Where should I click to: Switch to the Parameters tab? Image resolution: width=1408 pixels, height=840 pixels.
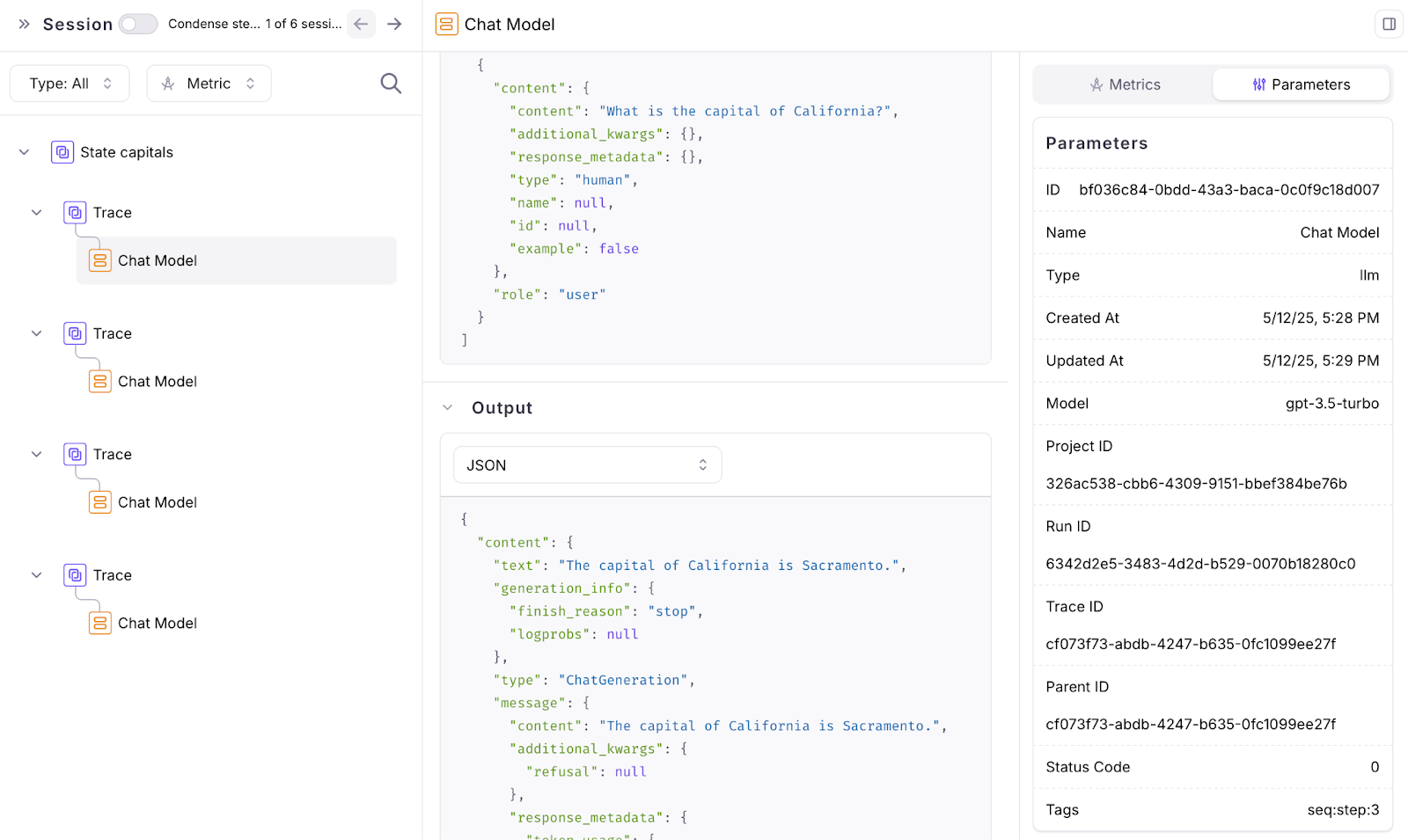coord(1301,84)
